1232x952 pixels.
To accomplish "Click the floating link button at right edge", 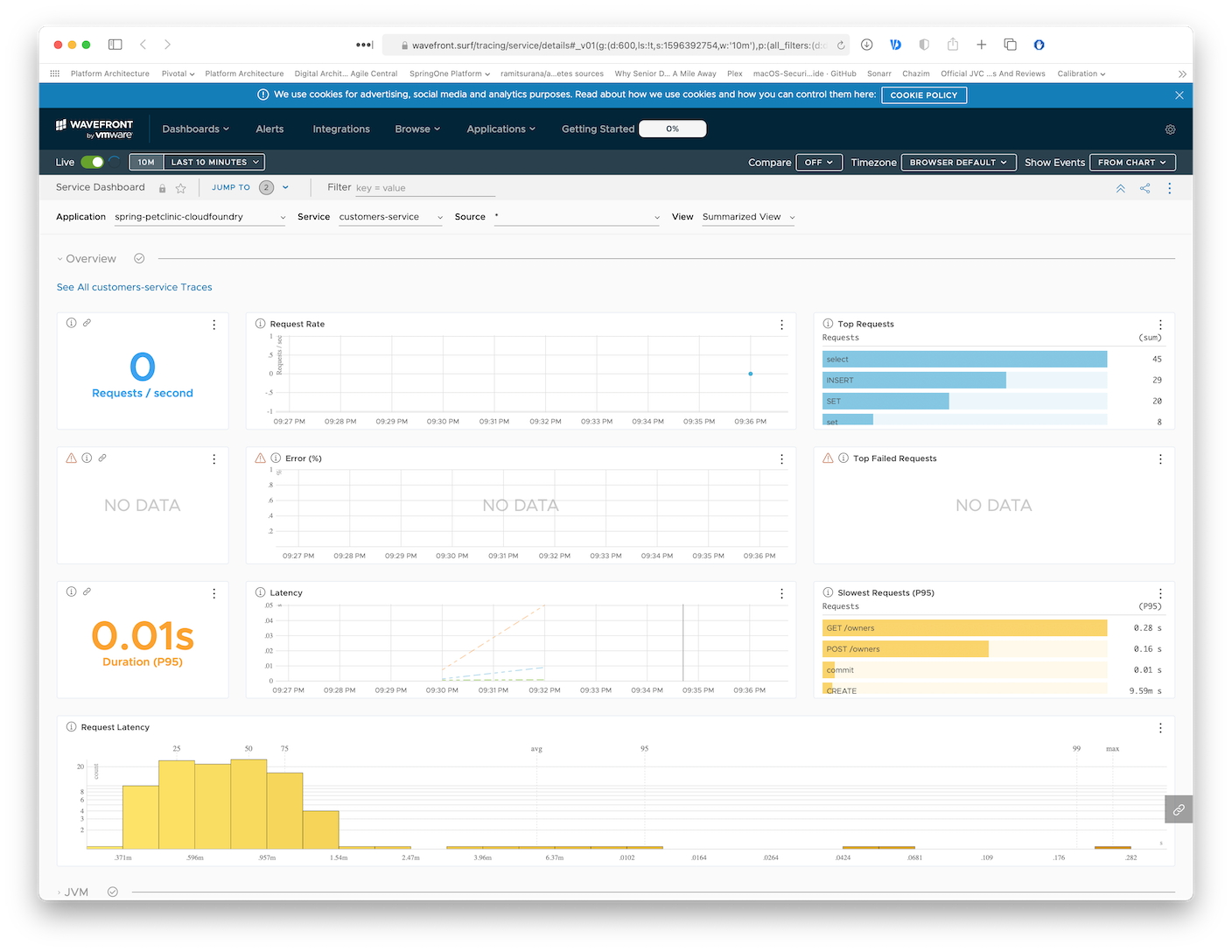I will (1179, 809).
